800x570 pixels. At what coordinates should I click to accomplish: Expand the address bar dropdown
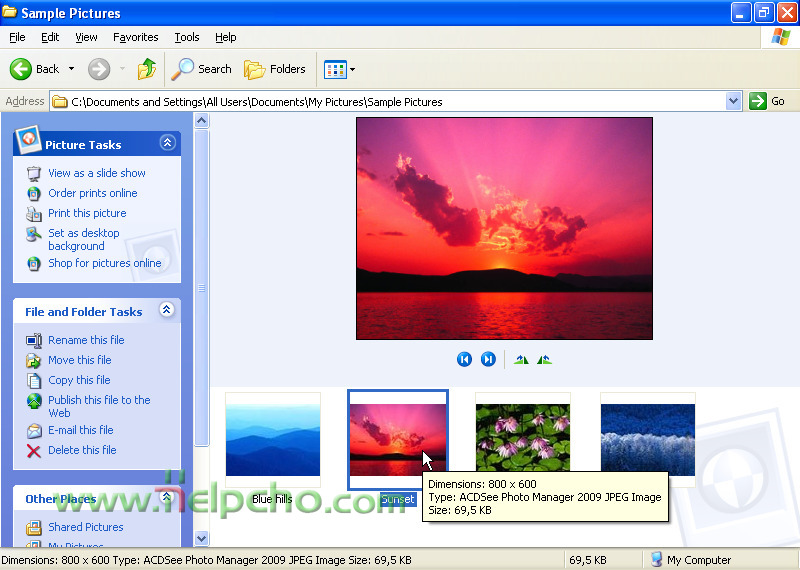(733, 101)
